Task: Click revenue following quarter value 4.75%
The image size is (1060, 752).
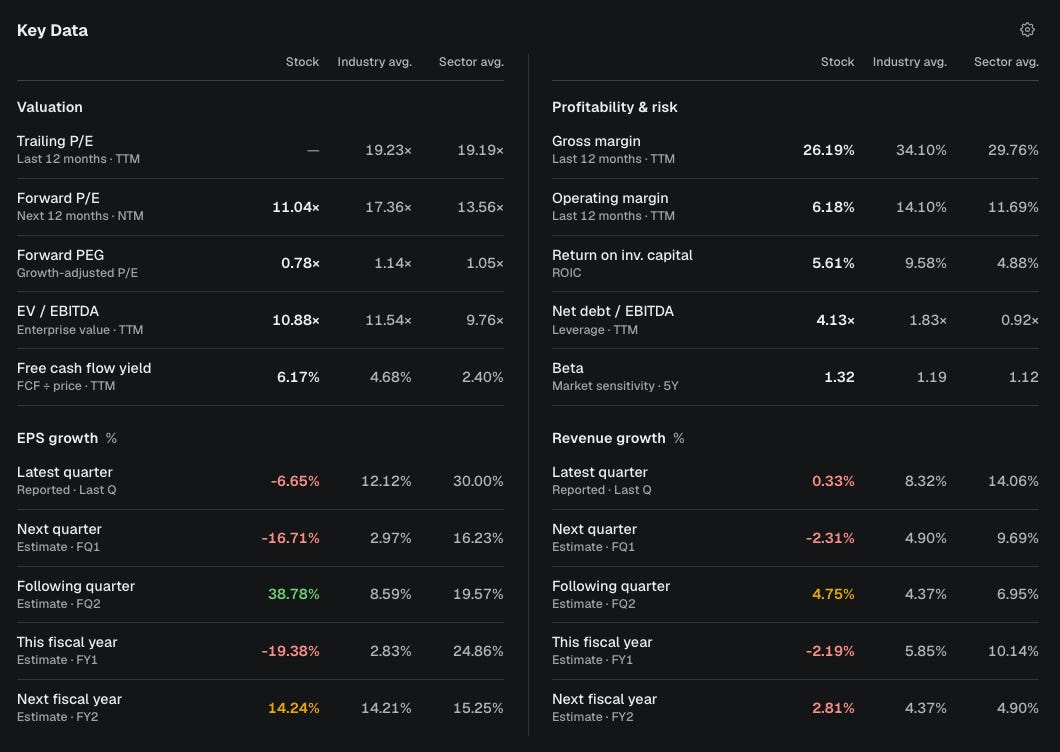Action: coord(833,594)
